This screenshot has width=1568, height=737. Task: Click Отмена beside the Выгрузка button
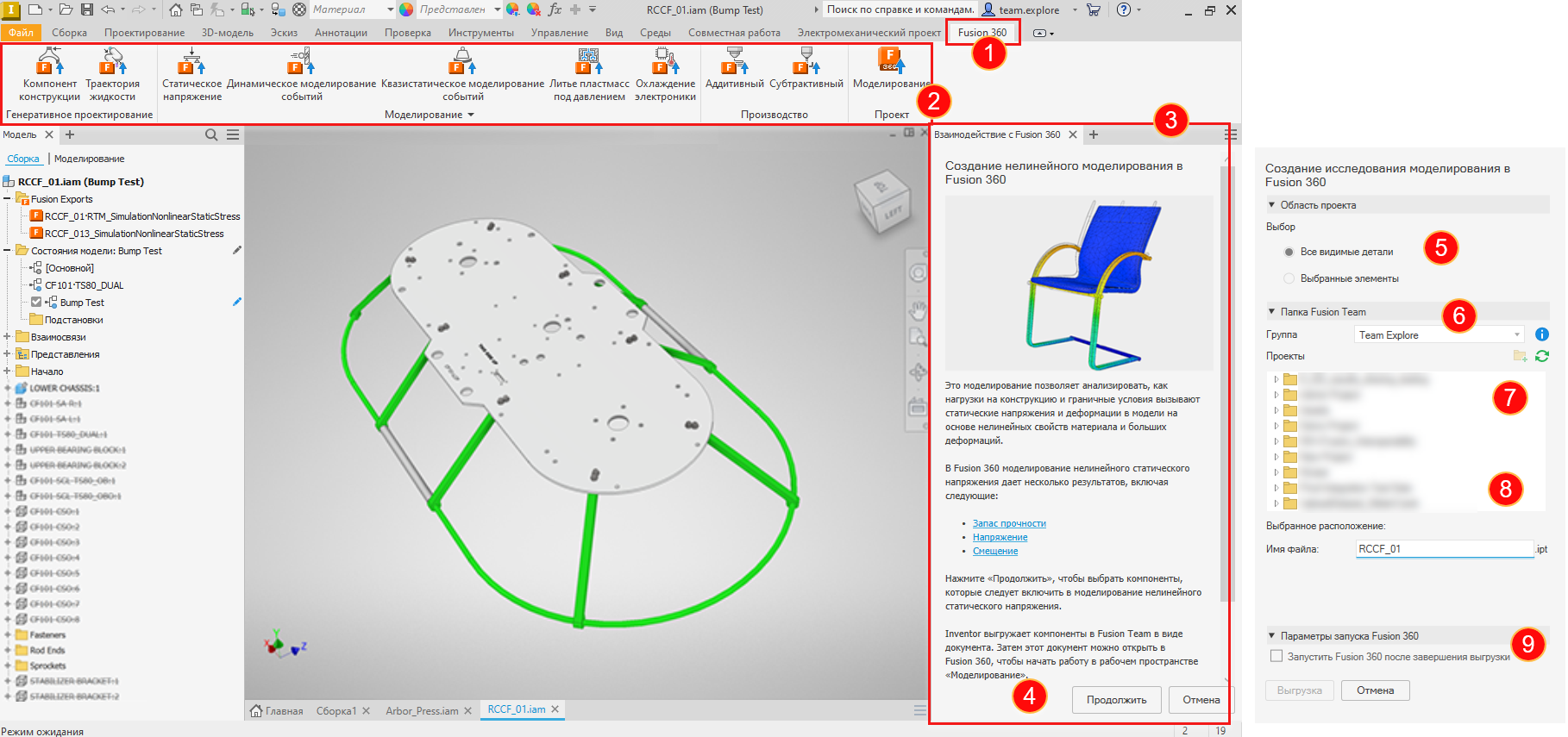pyautogui.click(x=1375, y=690)
